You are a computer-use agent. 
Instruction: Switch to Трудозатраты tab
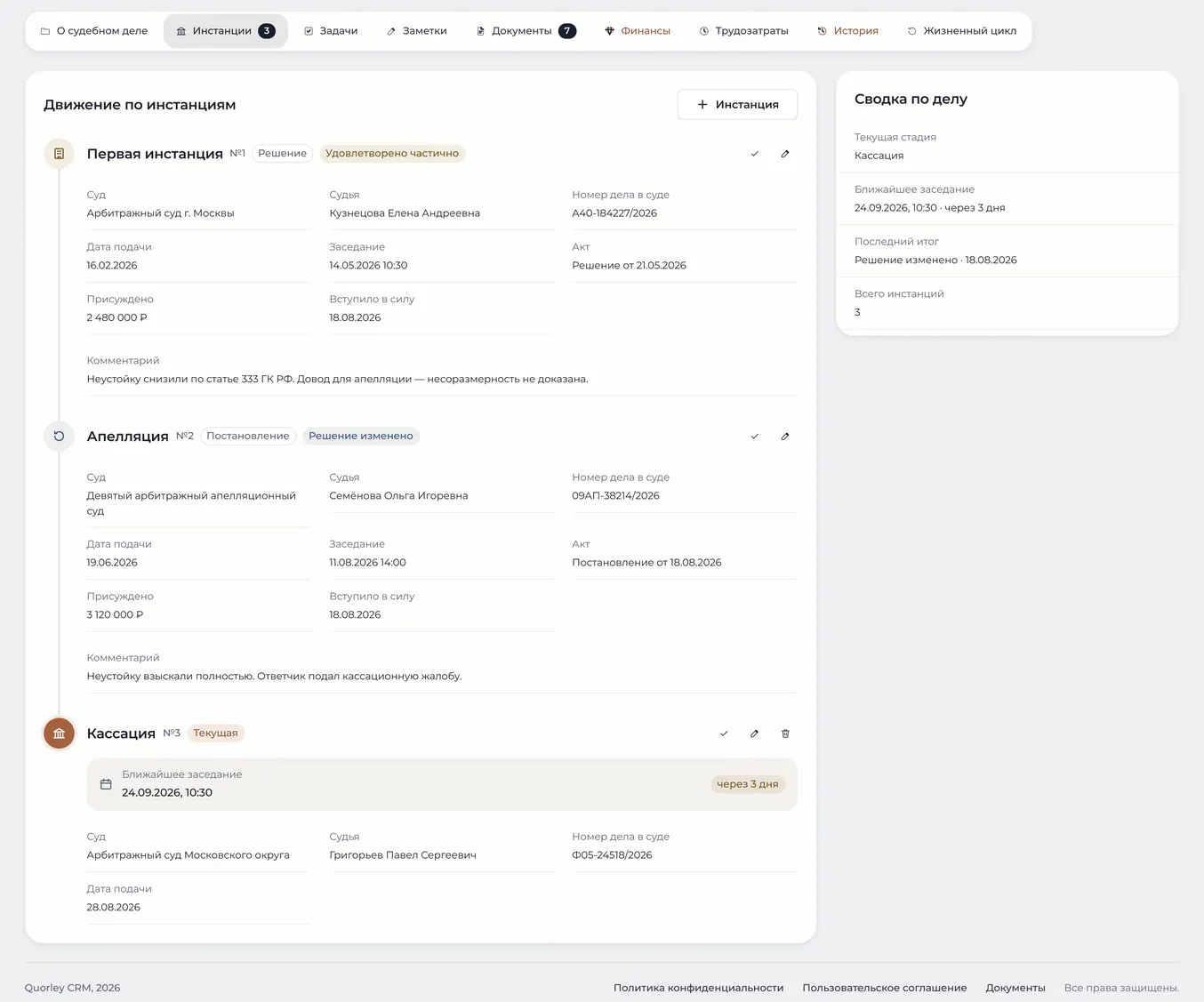tap(744, 31)
